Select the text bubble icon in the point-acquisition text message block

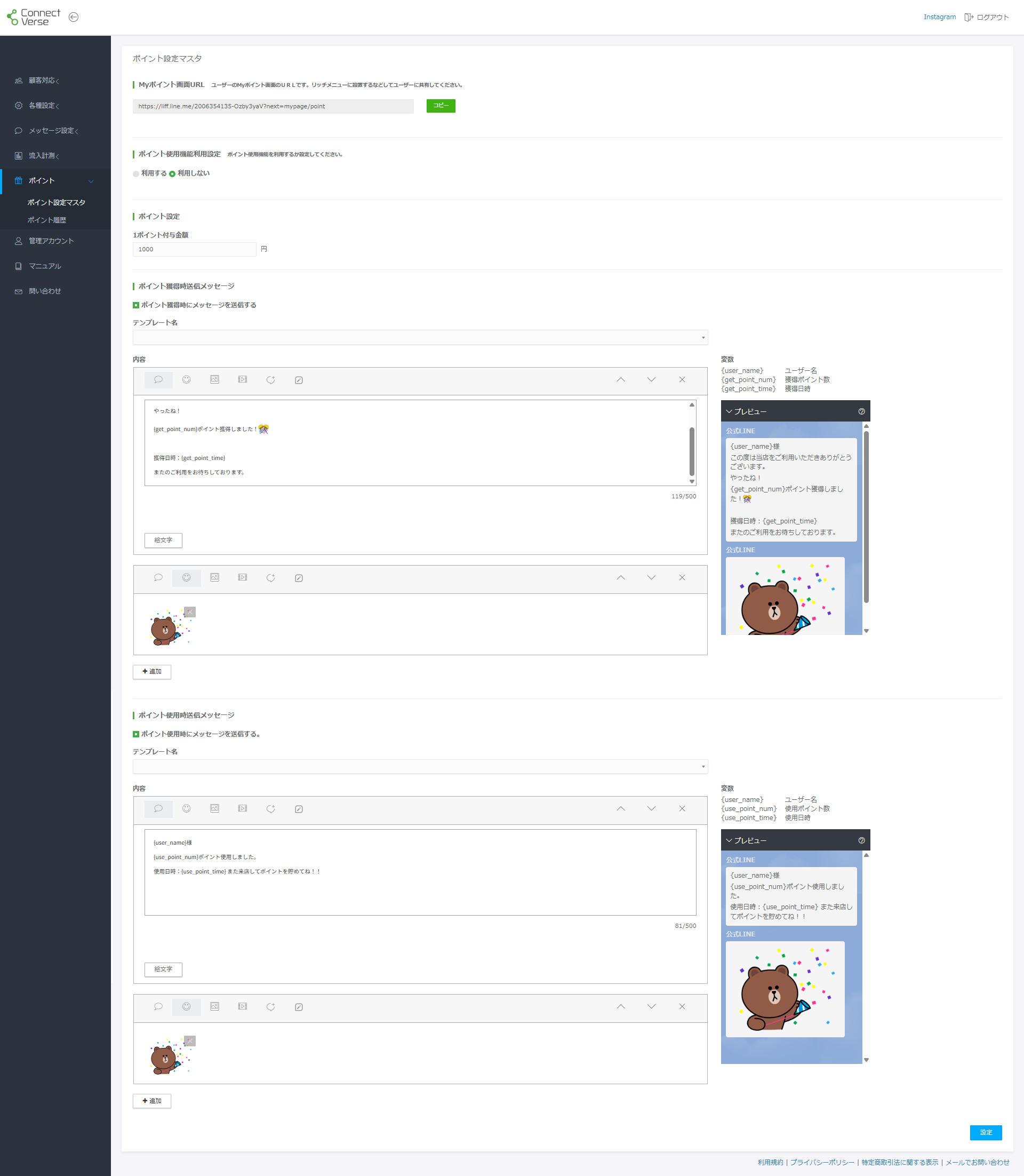pos(158,380)
